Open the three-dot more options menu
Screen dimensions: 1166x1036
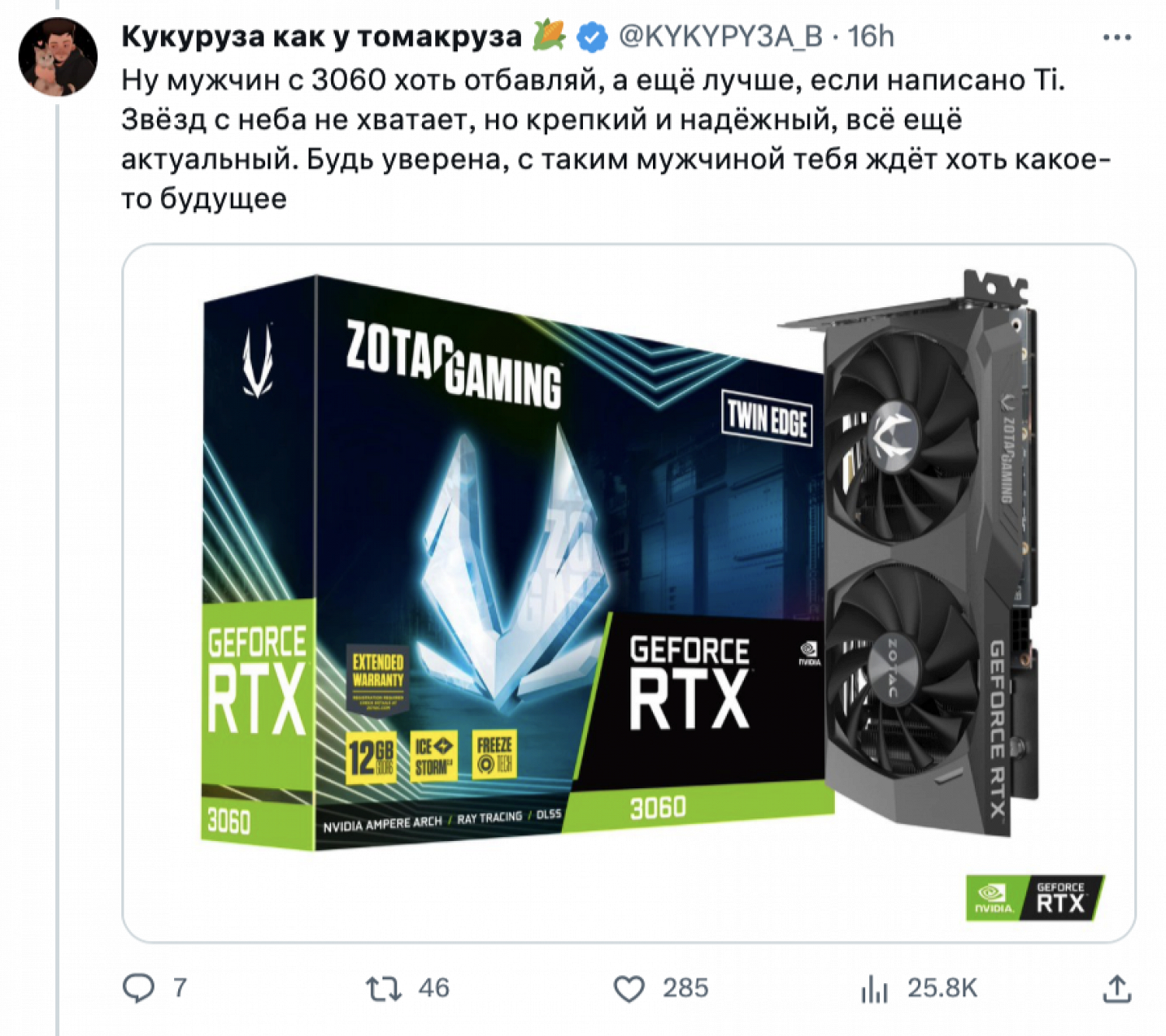click(1117, 37)
